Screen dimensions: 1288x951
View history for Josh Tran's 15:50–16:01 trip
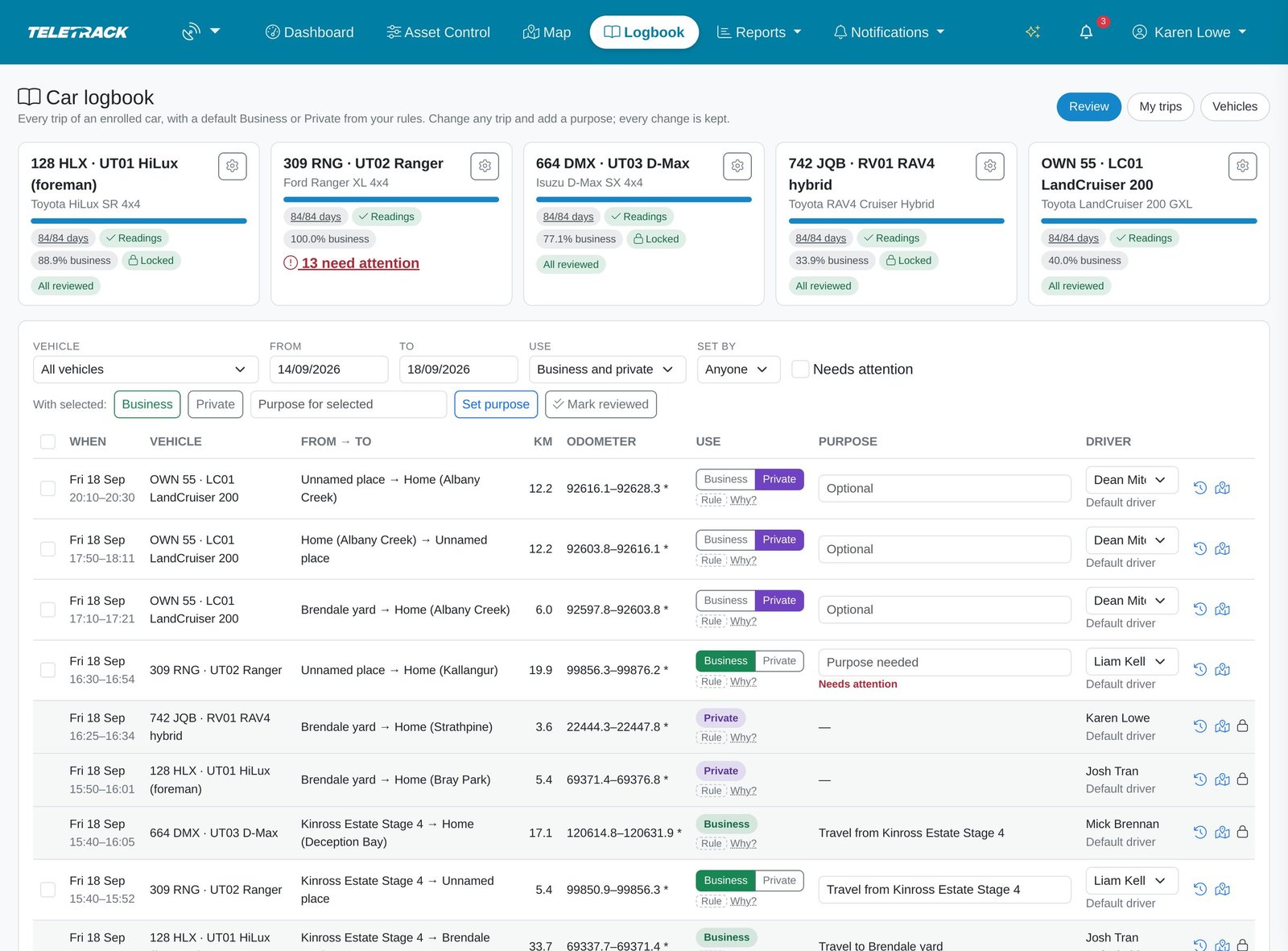[1199, 779]
